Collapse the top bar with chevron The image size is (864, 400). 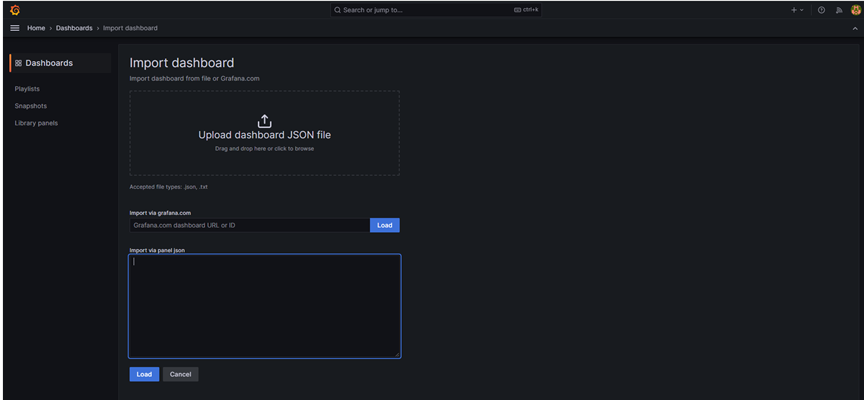[x=855, y=28]
